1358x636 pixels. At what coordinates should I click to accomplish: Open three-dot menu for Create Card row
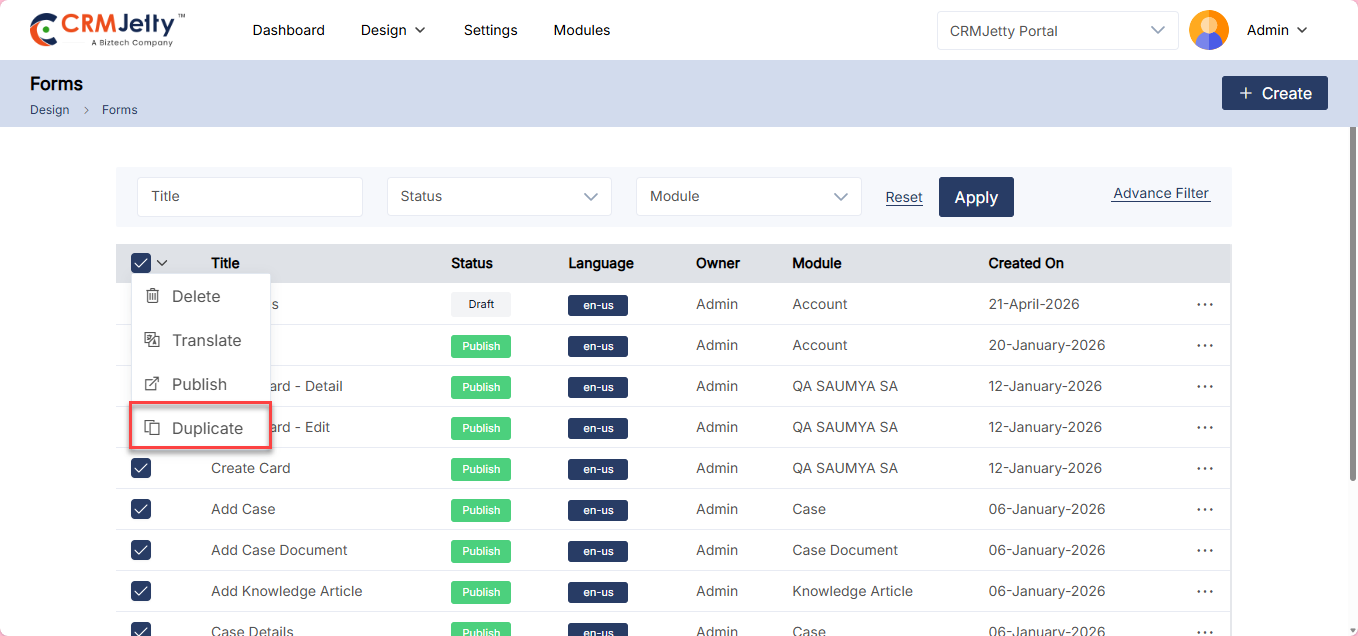pyautogui.click(x=1204, y=468)
